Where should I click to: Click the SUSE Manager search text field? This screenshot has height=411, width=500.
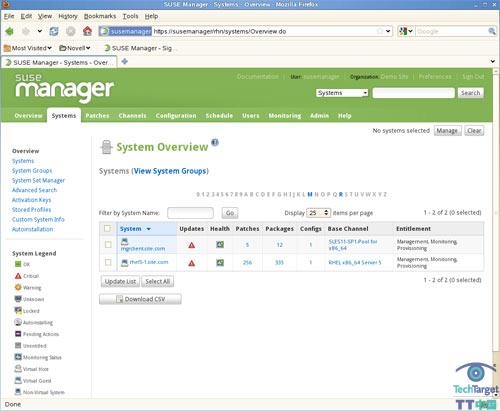coord(413,93)
